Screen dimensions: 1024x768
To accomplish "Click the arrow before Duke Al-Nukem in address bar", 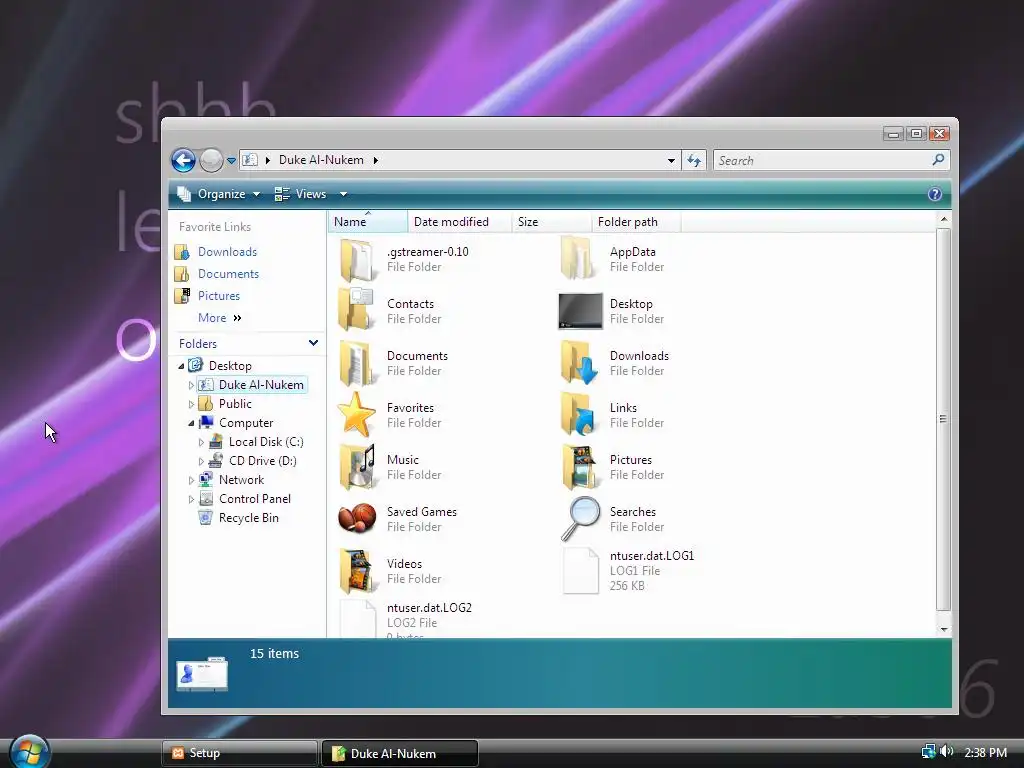I will tap(267, 160).
